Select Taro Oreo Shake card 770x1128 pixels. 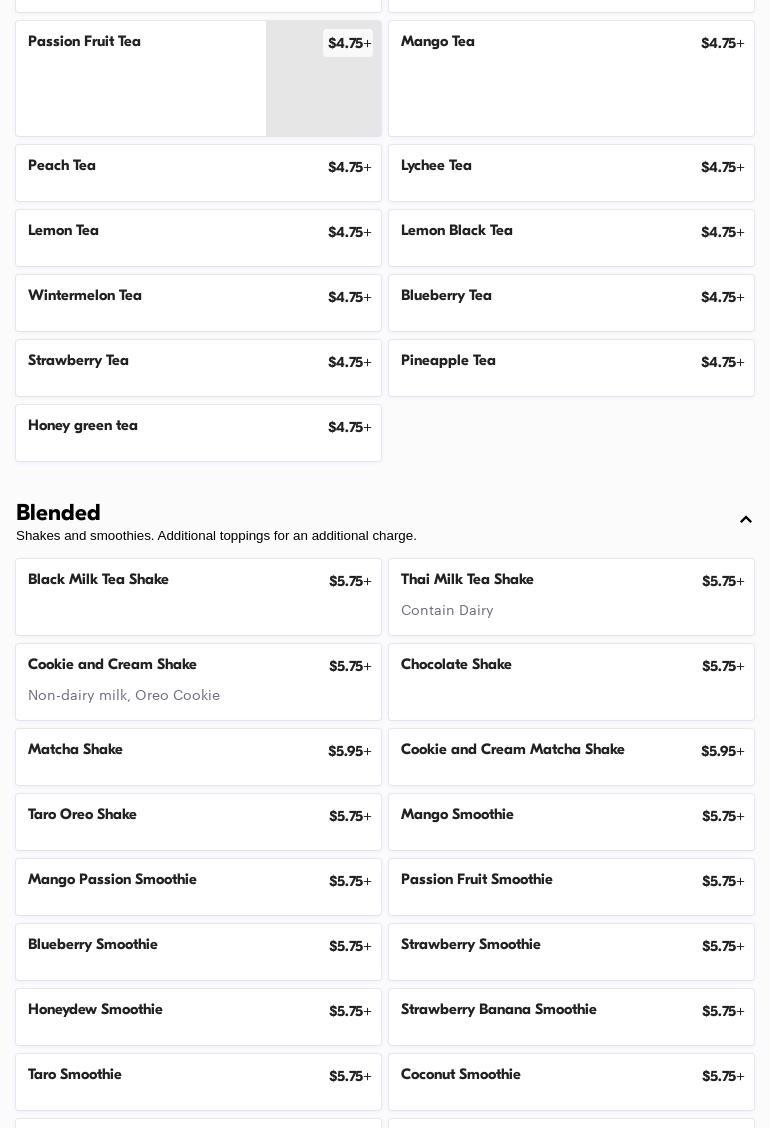point(198,822)
